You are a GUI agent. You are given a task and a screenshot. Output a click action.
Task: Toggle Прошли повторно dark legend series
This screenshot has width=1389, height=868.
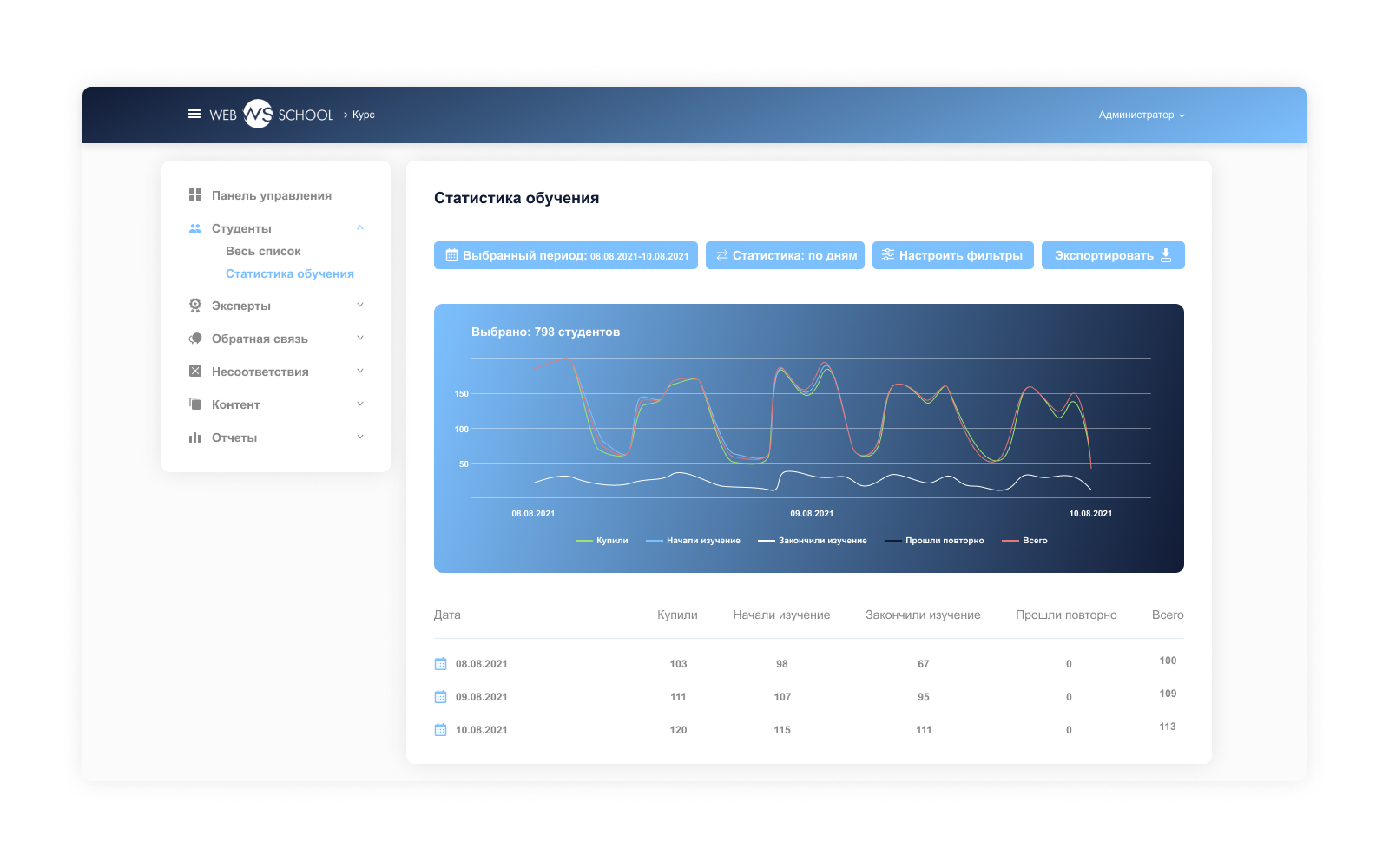click(934, 541)
